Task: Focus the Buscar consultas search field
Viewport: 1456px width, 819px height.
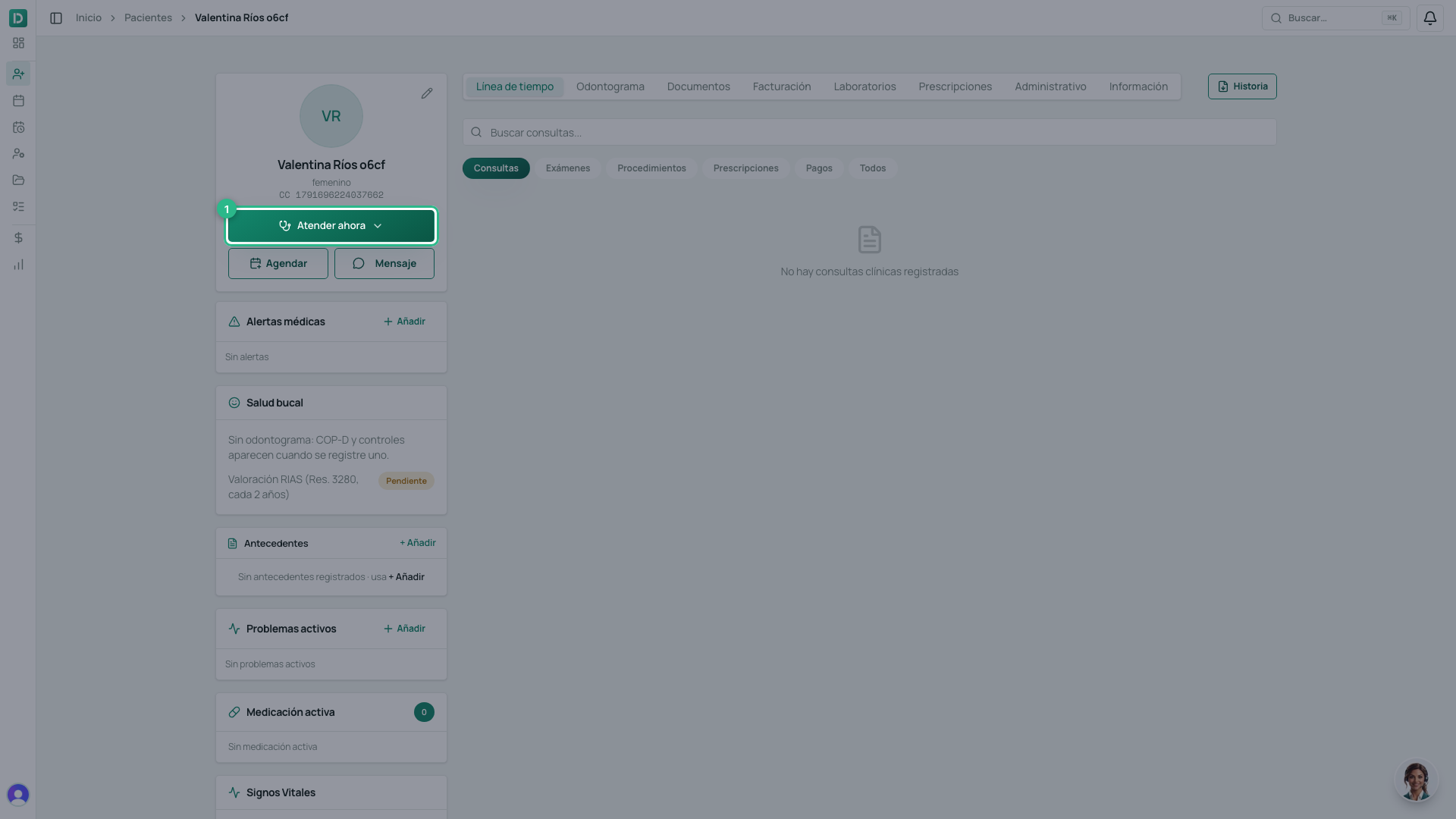Action: point(870,133)
